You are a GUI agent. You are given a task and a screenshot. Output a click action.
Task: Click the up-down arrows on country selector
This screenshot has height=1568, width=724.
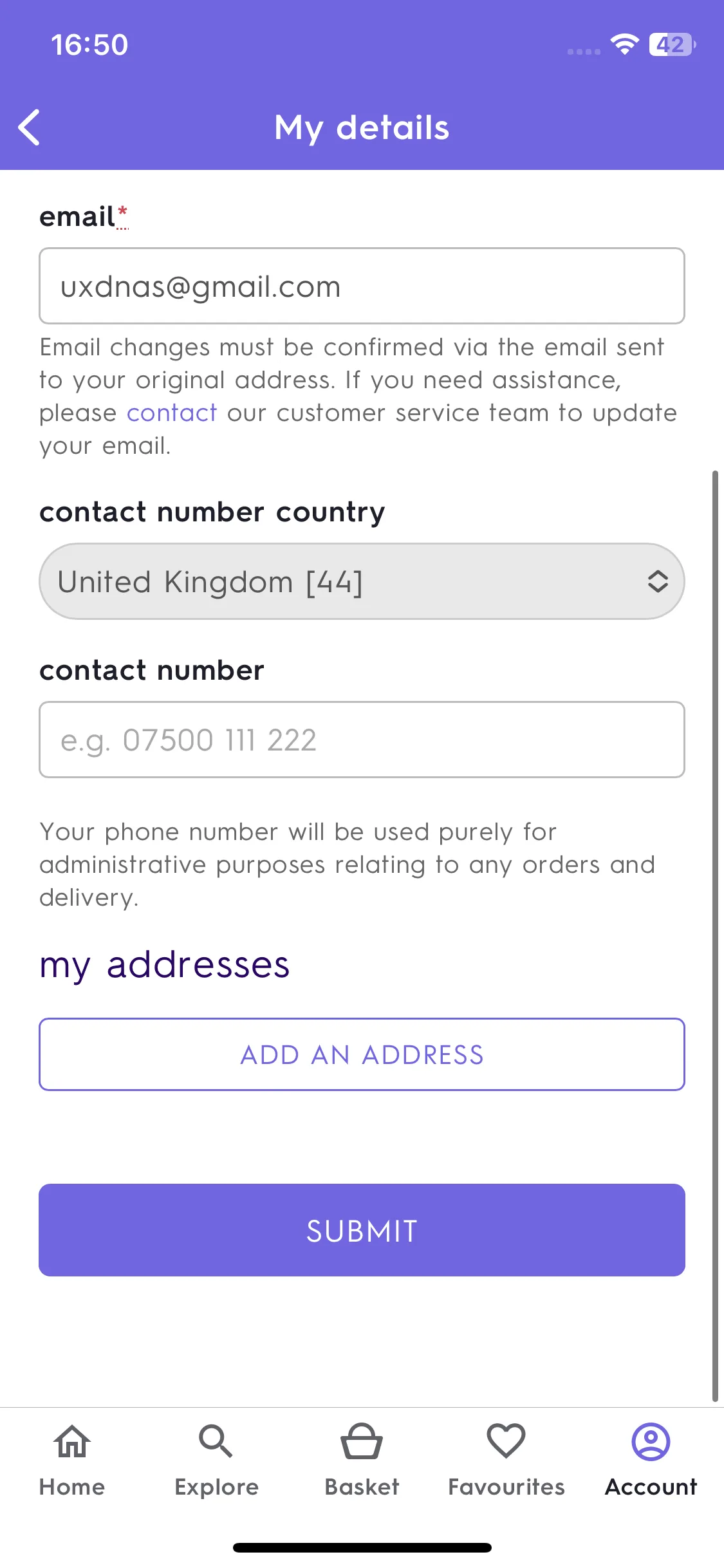coord(657,581)
